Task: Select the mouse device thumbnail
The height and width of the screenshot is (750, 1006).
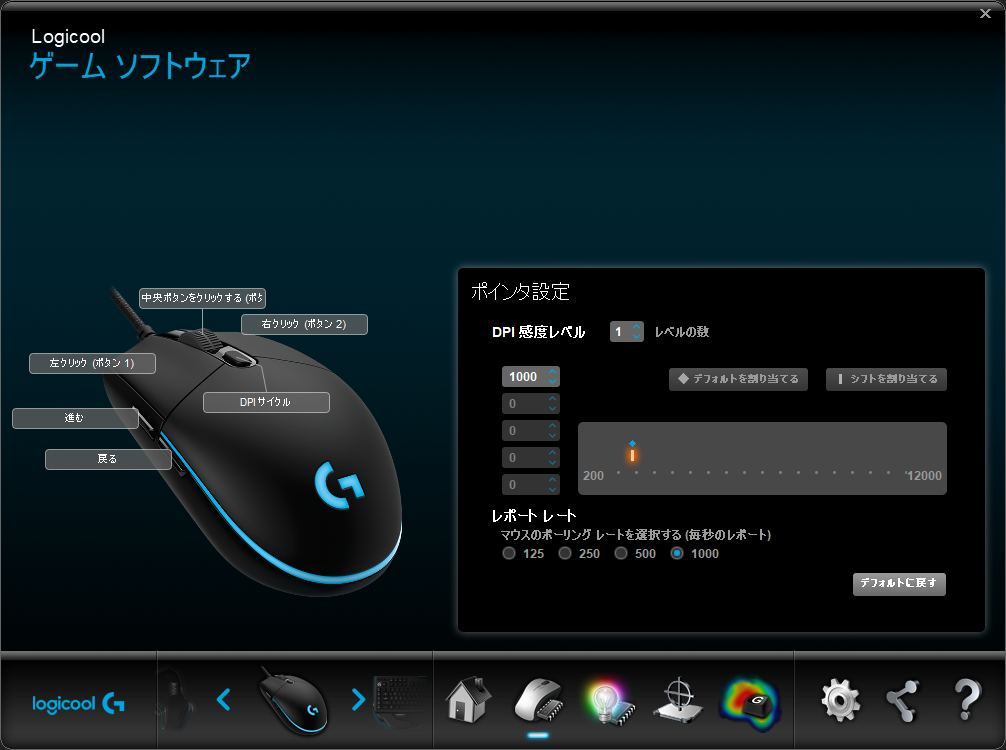Action: click(x=293, y=701)
